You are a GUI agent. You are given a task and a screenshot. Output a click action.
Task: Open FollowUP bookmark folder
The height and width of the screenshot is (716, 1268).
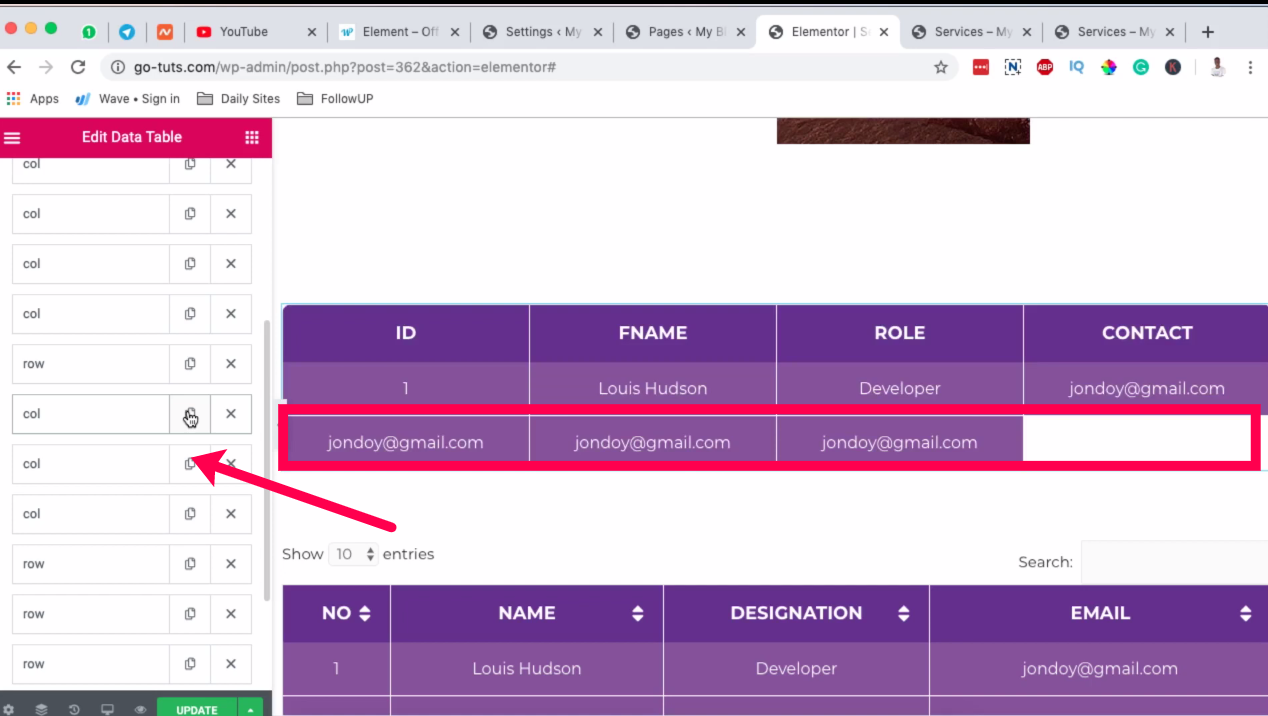point(334,99)
